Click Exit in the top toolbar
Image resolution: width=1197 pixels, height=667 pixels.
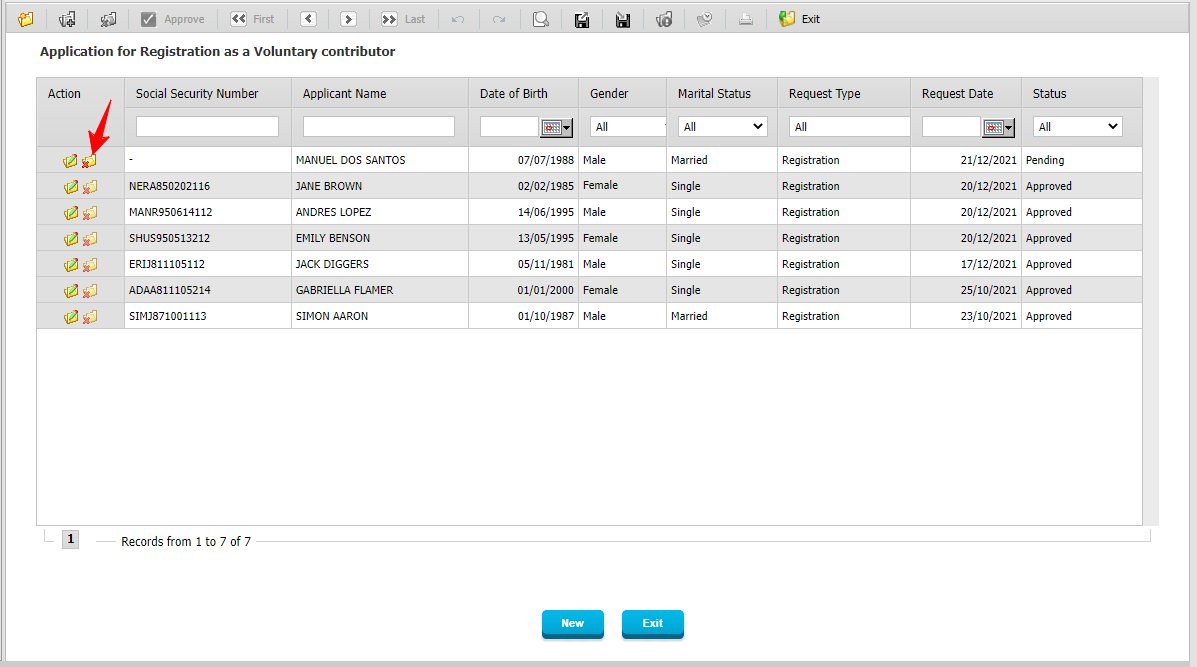pos(799,19)
